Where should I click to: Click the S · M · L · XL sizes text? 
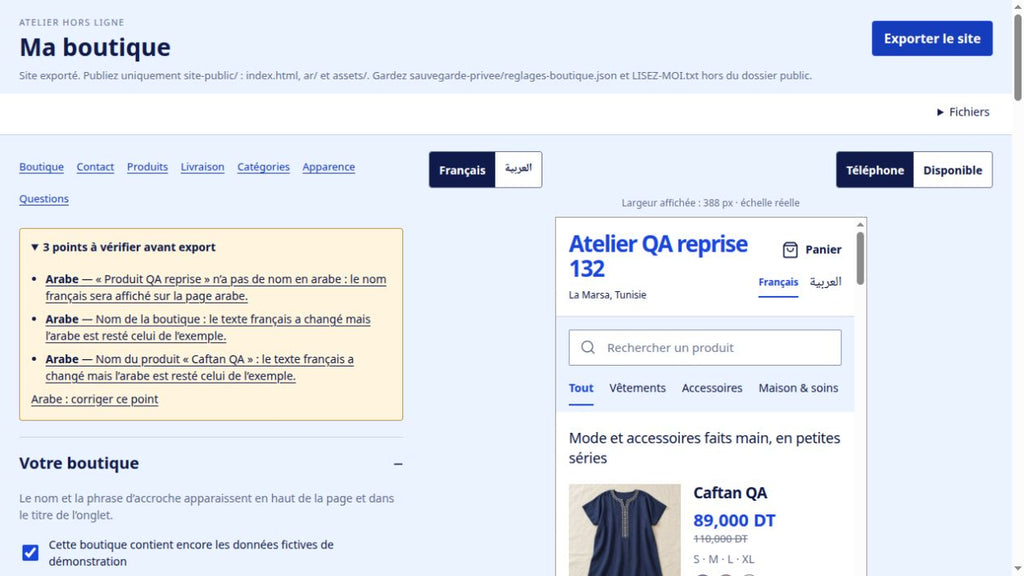[x=724, y=560]
